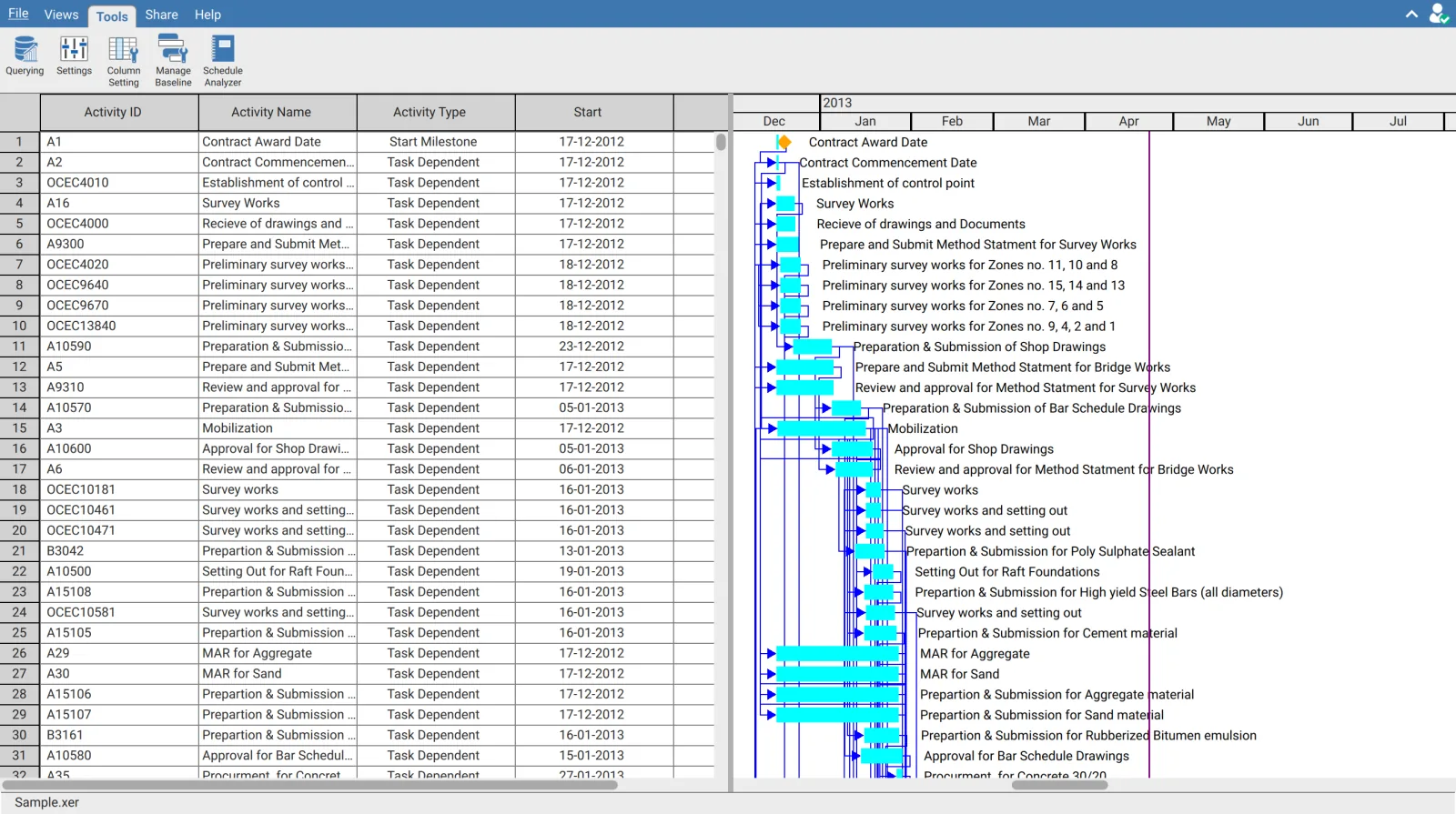Click the Activity ID column header
This screenshot has height=814, width=1456.
[x=119, y=112]
